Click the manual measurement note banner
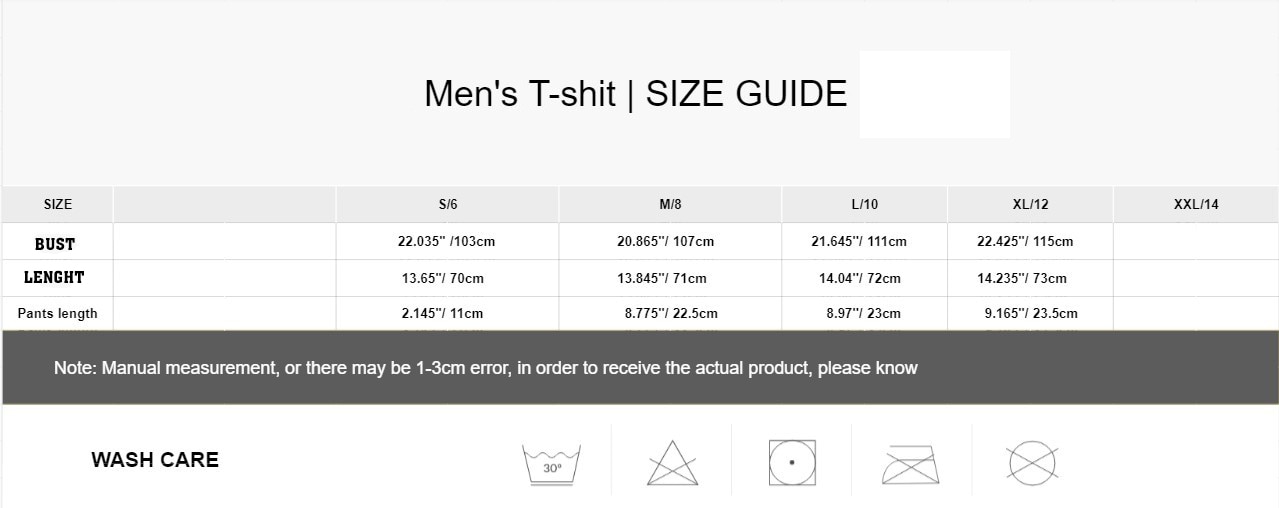This screenshot has height=508, width=1279. [x=640, y=368]
